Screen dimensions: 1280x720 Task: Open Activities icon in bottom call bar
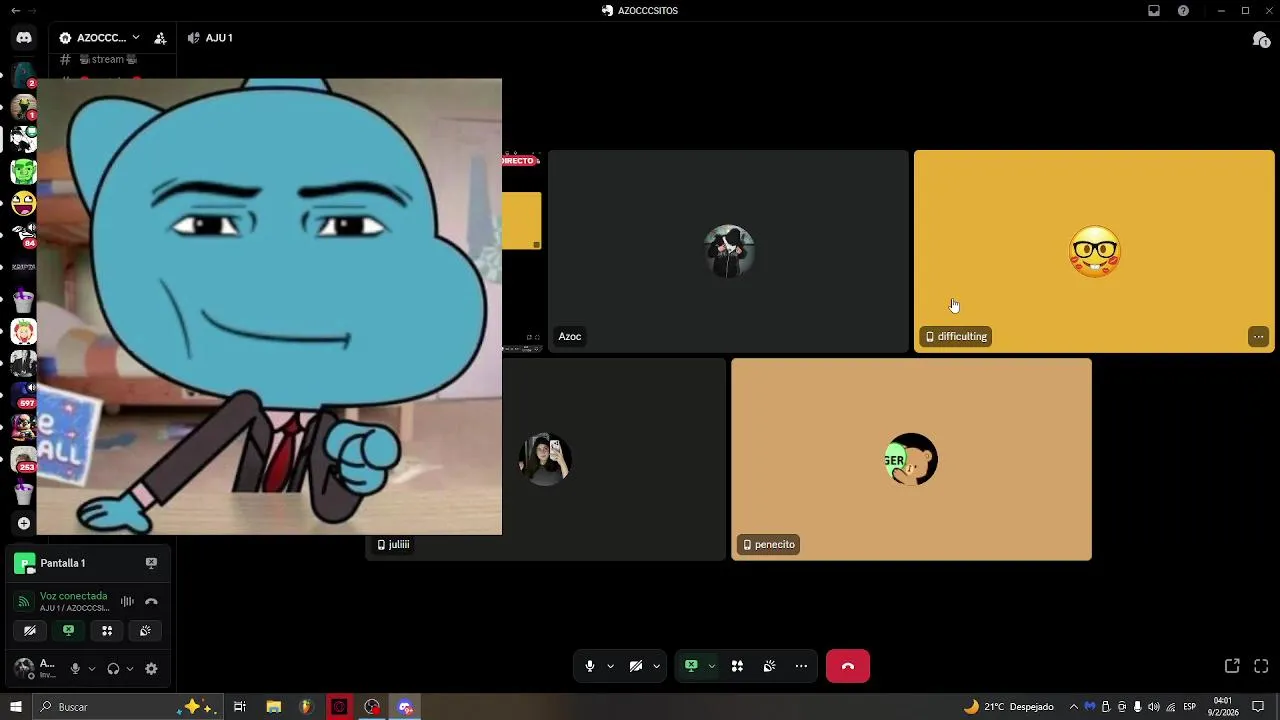737,666
